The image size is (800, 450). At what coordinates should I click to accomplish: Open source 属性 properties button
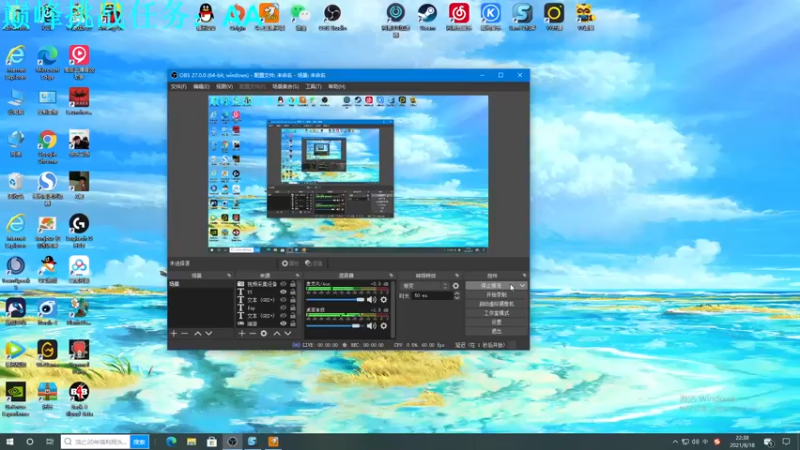coord(290,263)
